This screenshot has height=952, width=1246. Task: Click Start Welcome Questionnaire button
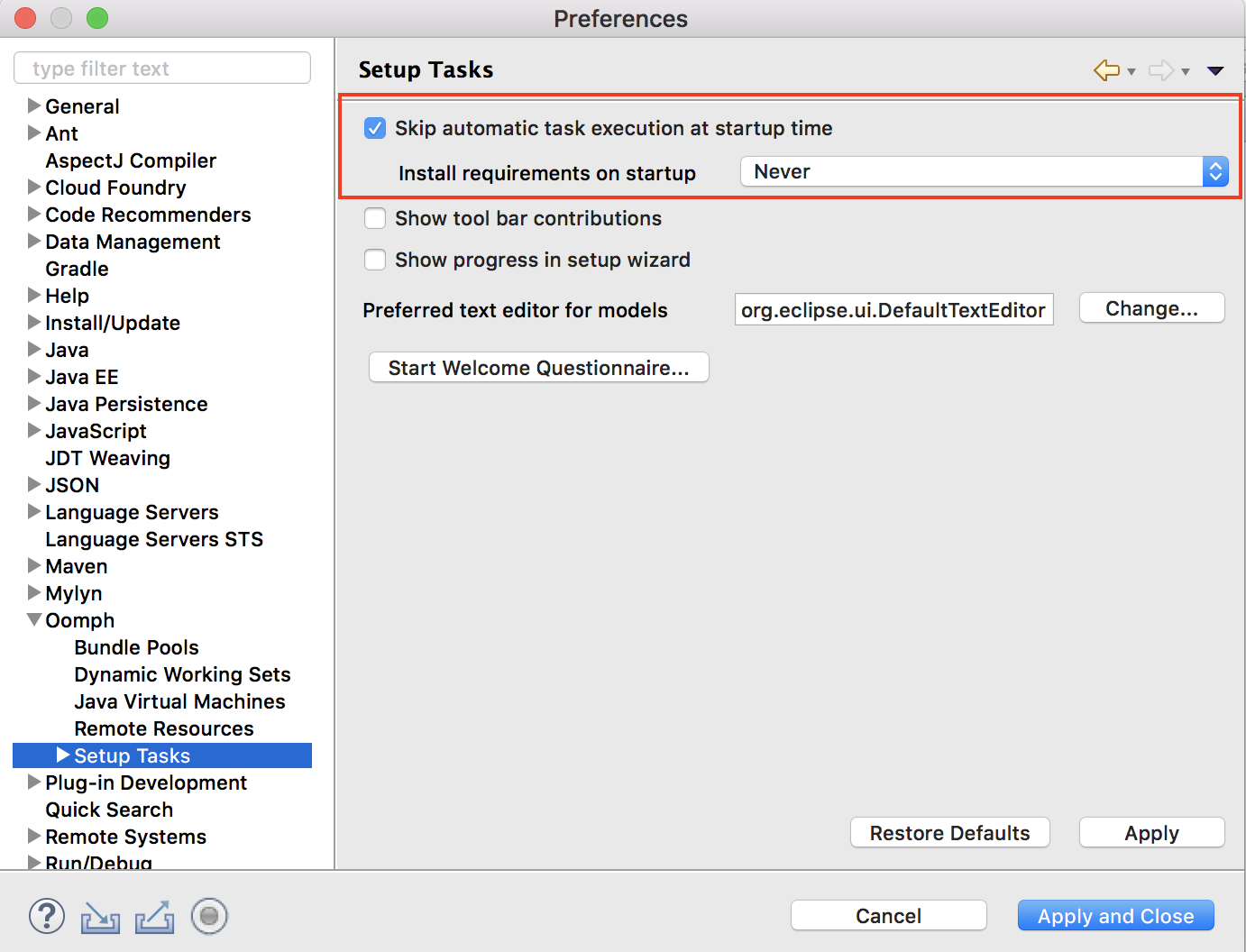coord(538,367)
